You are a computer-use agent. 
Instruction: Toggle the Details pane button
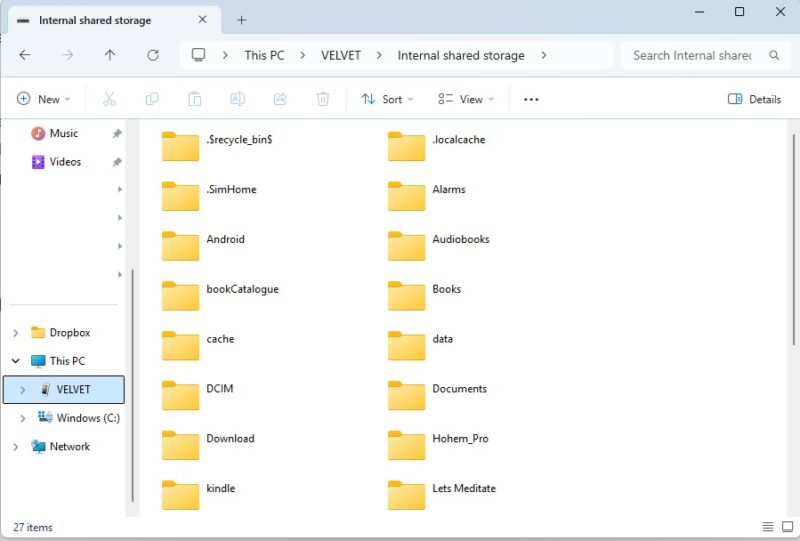(x=754, y=99)
